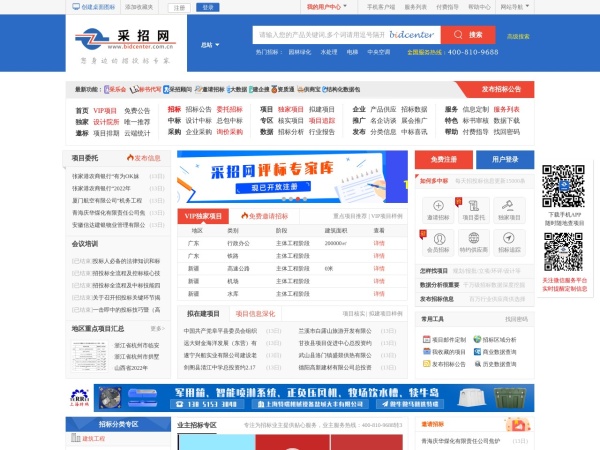The width and height of the screenshot is (600, 450).
Task: Click the 我收藏的项目 tool icon
Action: coord(425,352)
